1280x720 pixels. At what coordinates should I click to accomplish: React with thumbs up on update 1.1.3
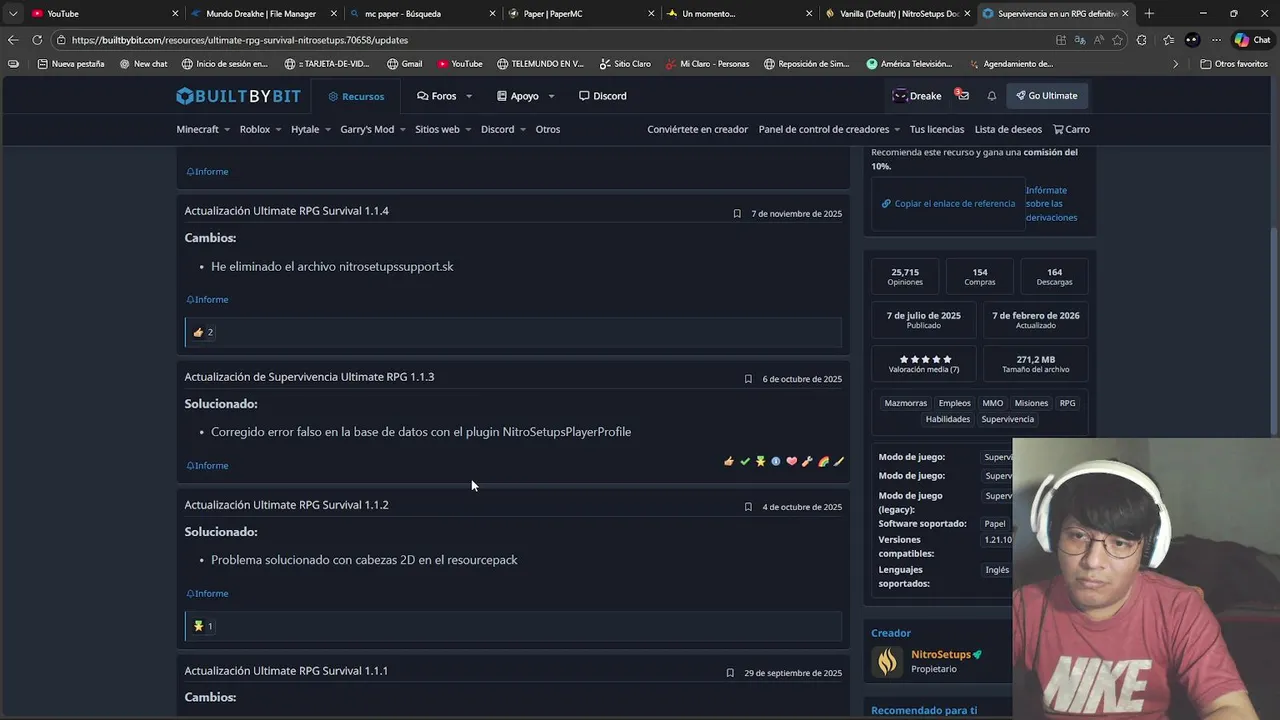point(729,461)
